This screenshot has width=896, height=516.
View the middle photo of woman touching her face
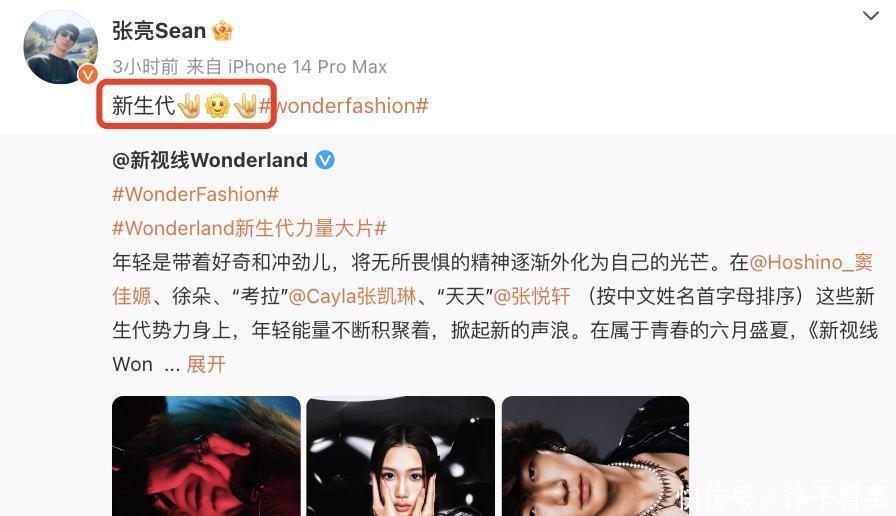(x=401, y=456)
